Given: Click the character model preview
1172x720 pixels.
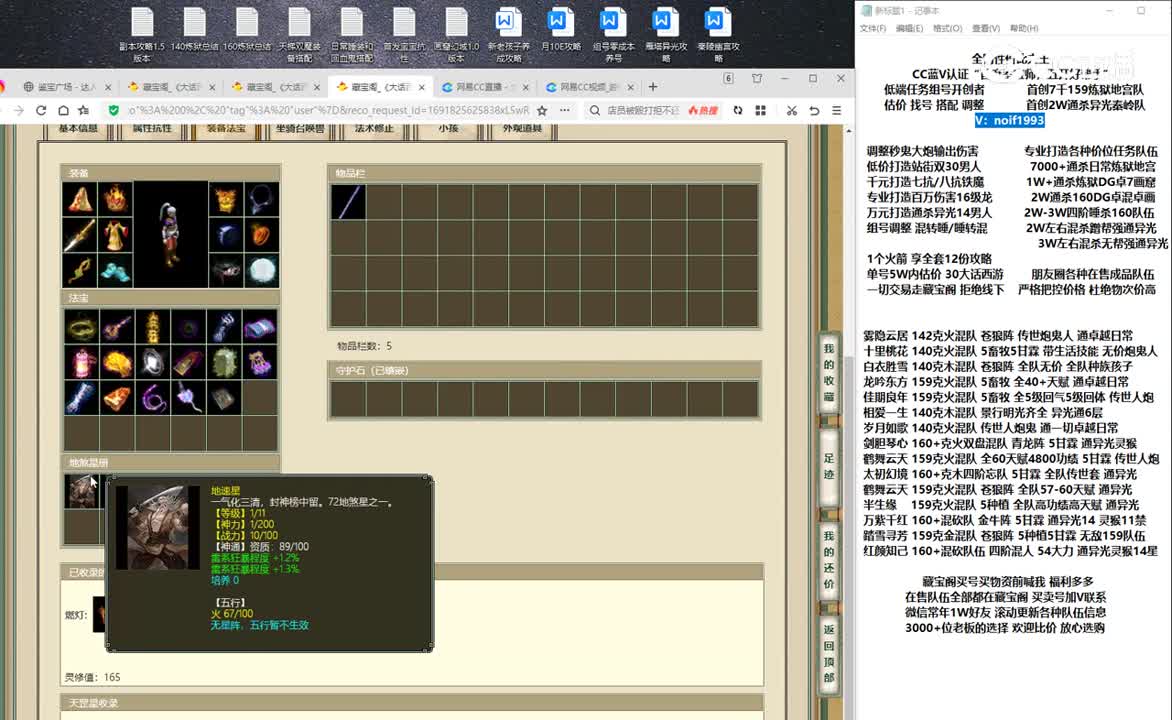Looking at the screenshot, I should click(x=171, y=235).
